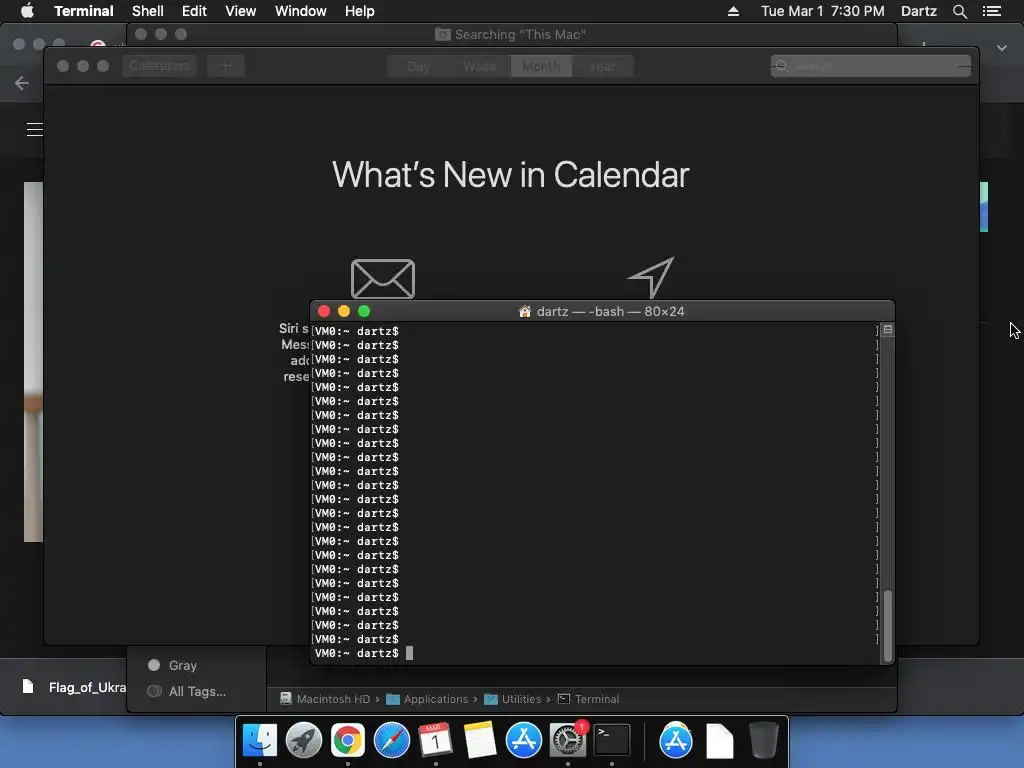Click the Flag_of_Ukra file name
Viewport: 1024px width, 768px height.
pos(87,687)
